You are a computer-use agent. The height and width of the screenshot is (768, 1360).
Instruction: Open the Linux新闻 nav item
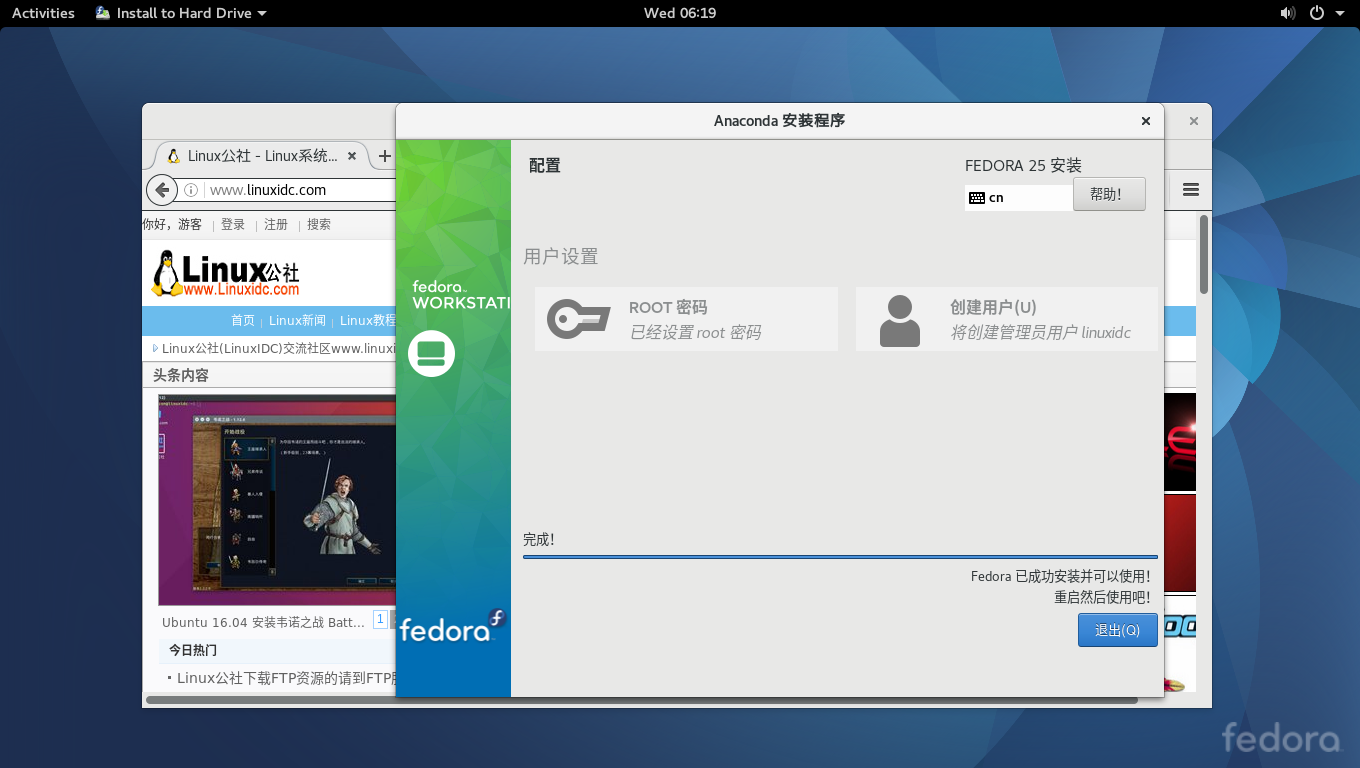click(297, 321)
